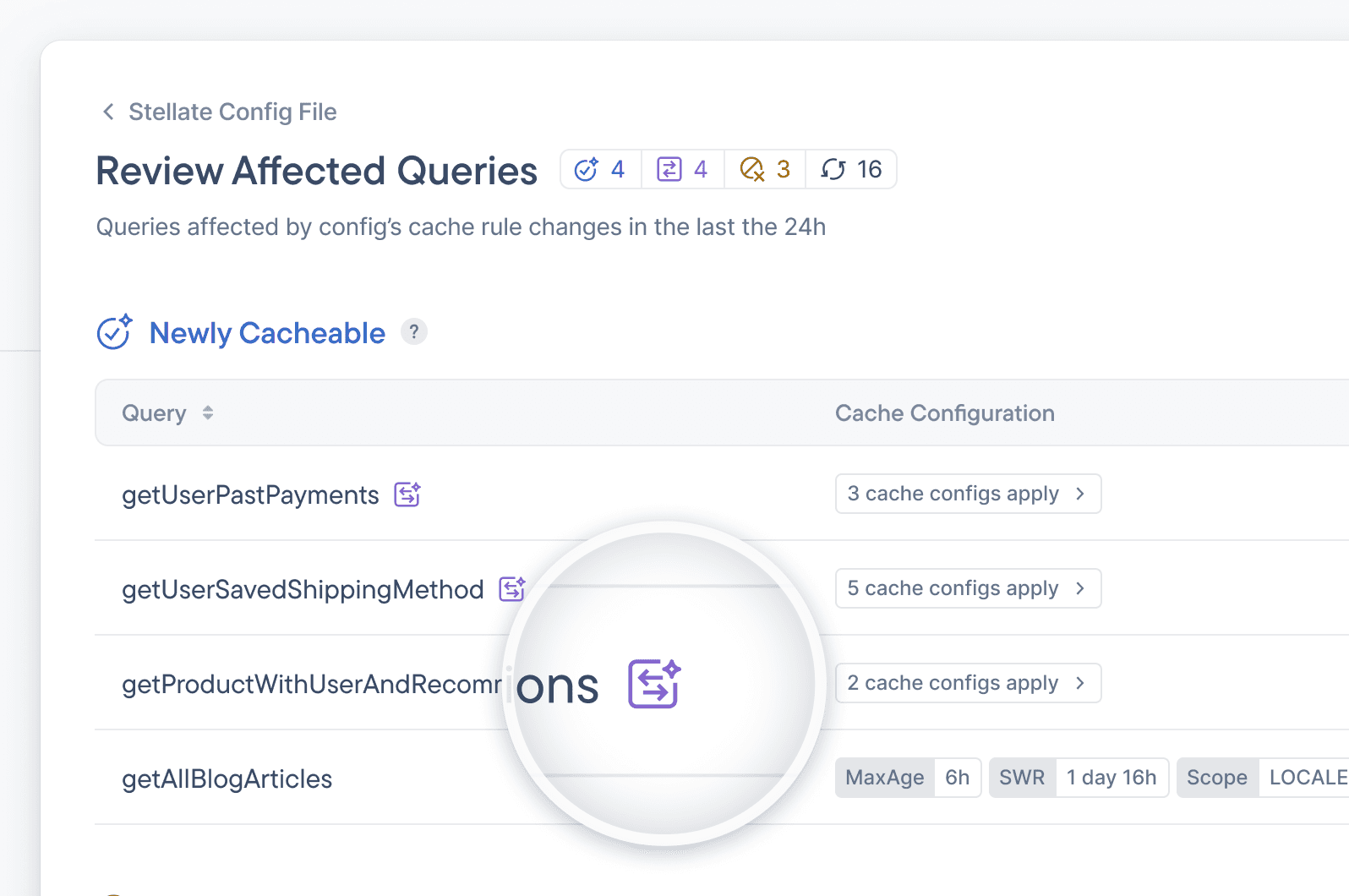
Task: Open the getAllBlogArticles query row
Action: point(227,779)
